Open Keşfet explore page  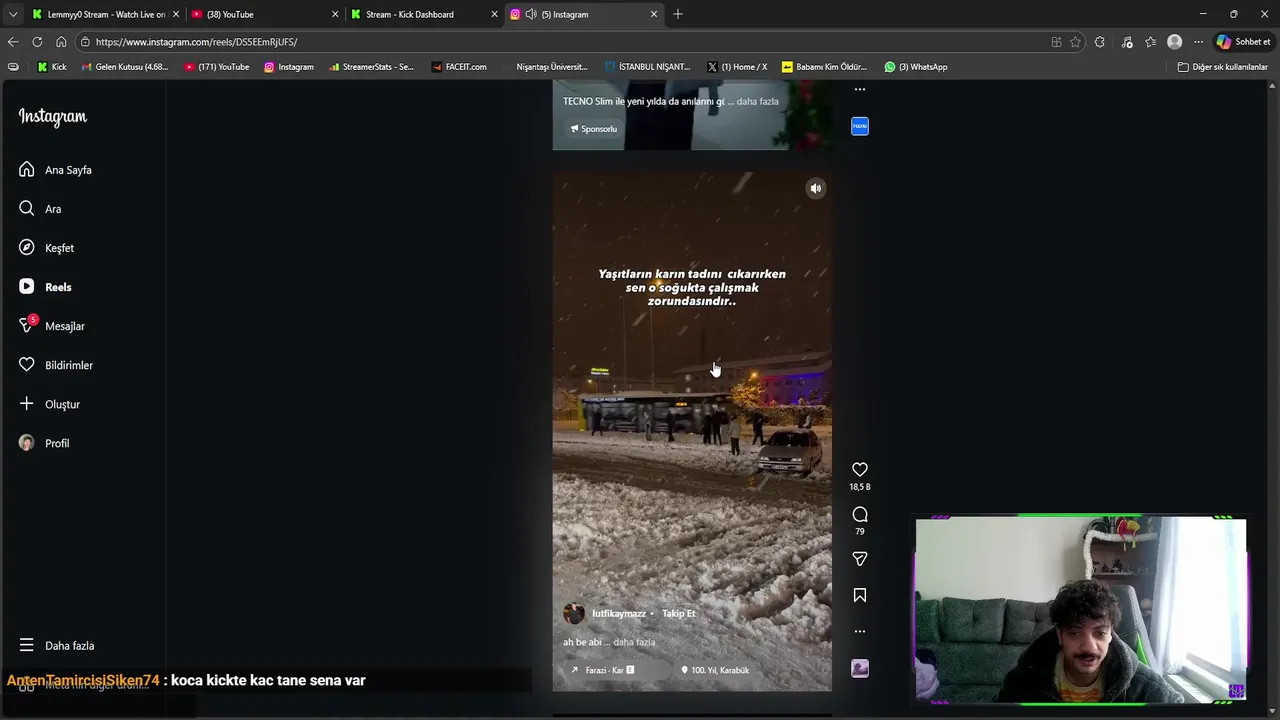click(46, 248)
